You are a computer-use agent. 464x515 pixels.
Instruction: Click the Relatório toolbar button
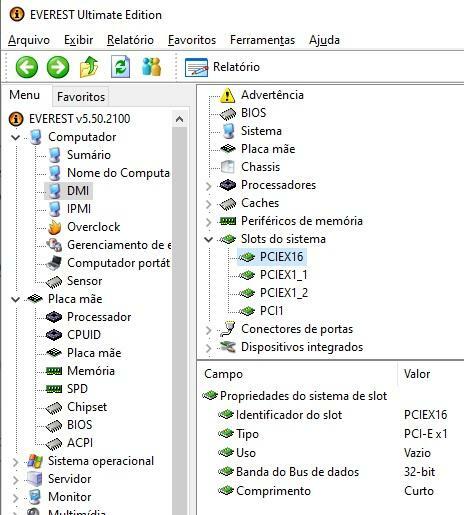pos(222,67)
